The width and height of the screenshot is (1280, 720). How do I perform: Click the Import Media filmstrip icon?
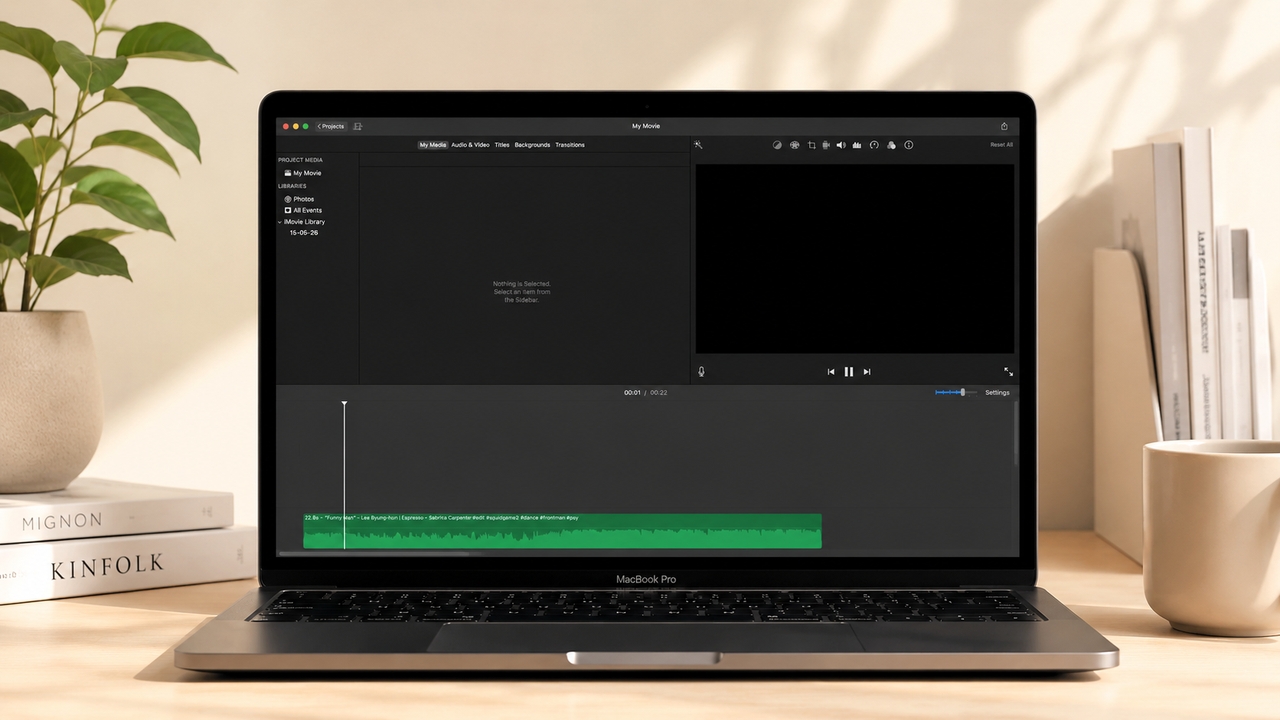pyautogui.click(x=358, y=126)
